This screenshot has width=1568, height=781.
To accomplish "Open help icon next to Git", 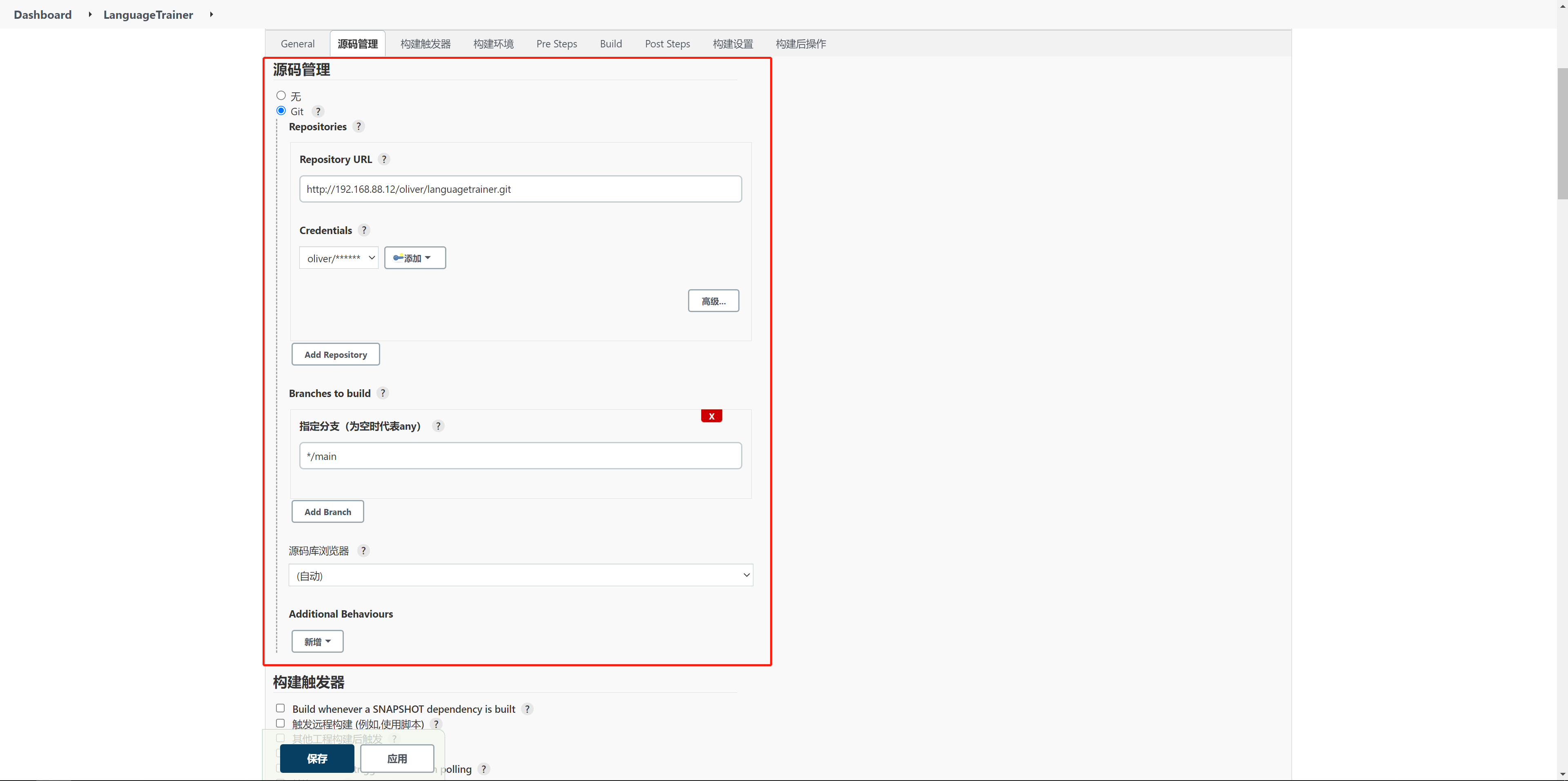I will [318, 112].
